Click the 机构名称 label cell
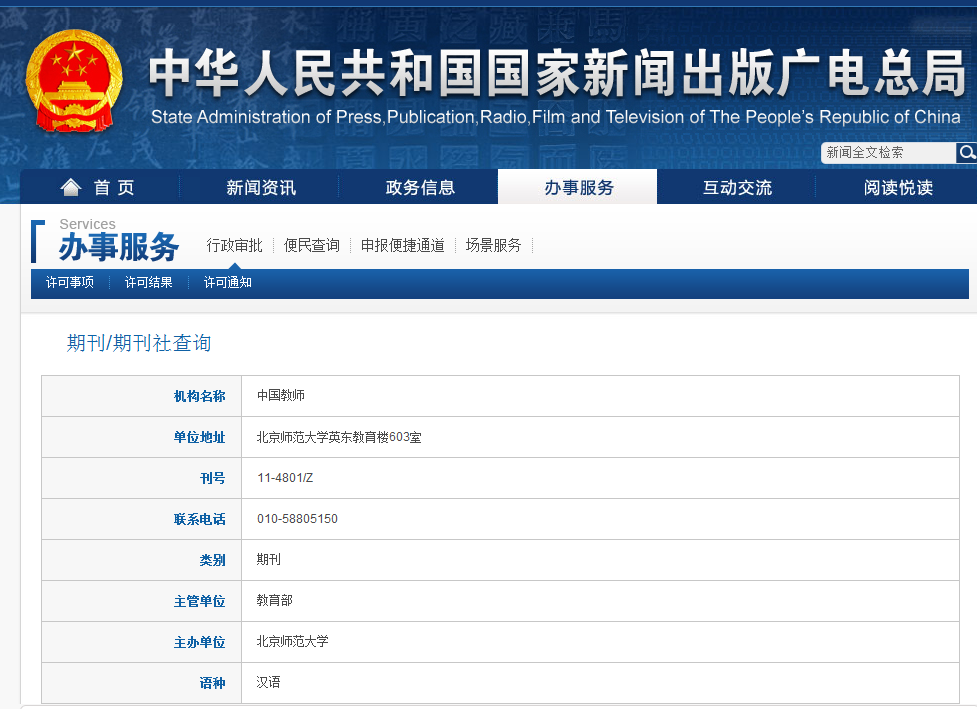The width and height of the screenshot is (977, 709). (141, 396)
